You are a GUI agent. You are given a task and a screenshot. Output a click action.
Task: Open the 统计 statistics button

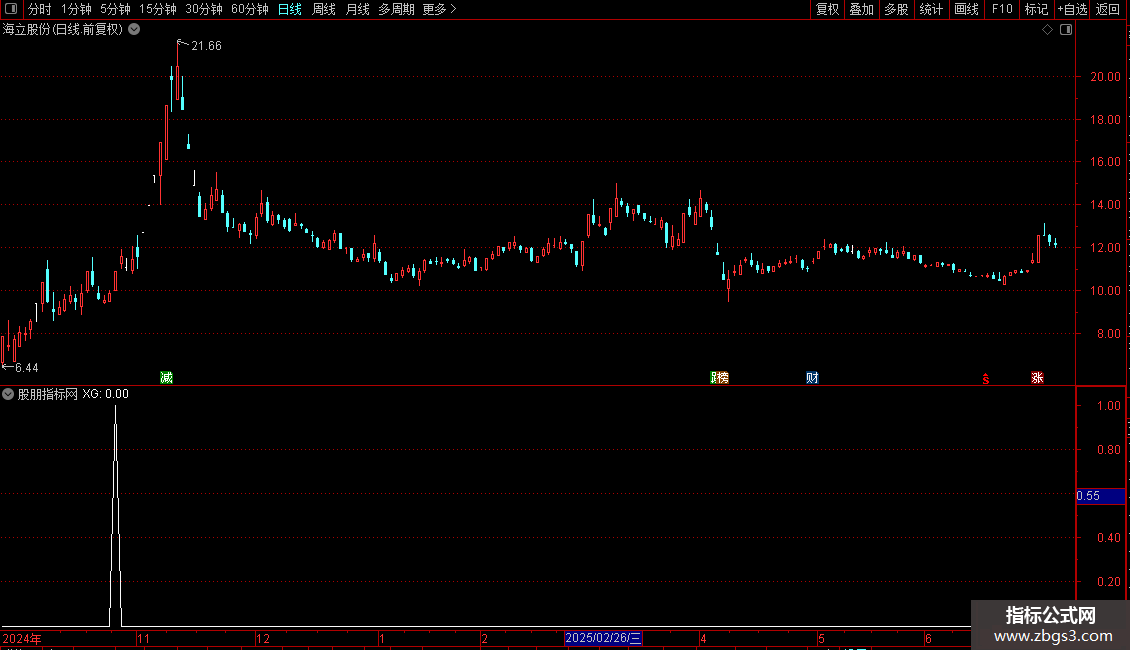point(931,9)
